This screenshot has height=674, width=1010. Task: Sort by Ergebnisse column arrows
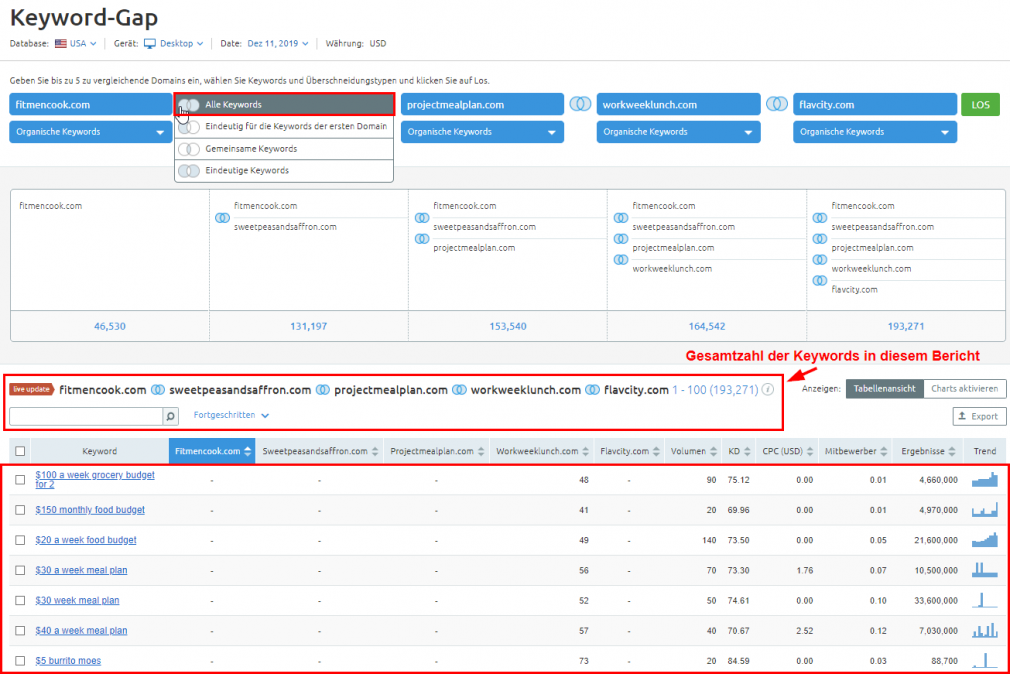(x=952, y=452)
